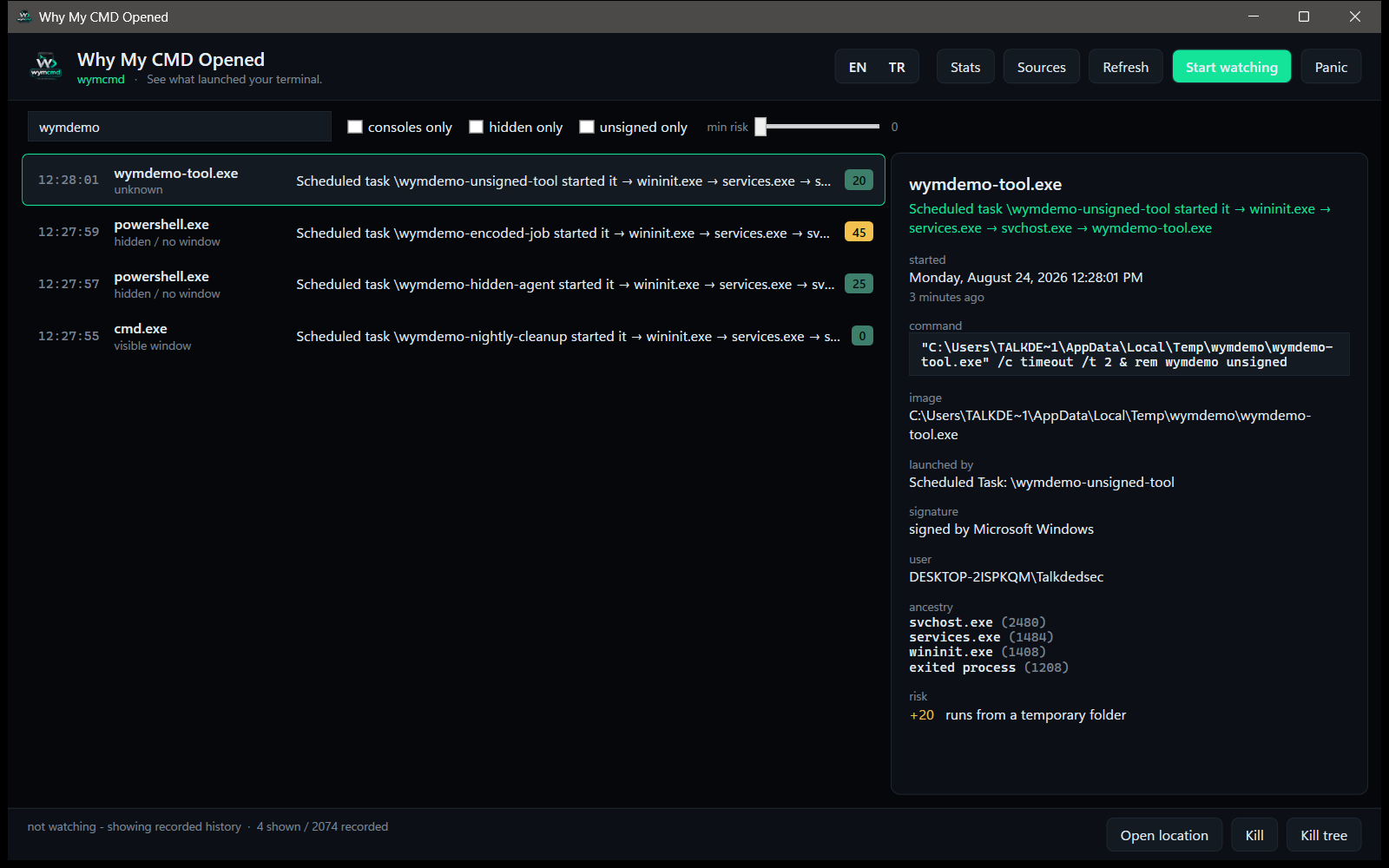Enable the unsigned only checkbox
This screenshot has height=868, width=1389.
[x=587, y=127]
